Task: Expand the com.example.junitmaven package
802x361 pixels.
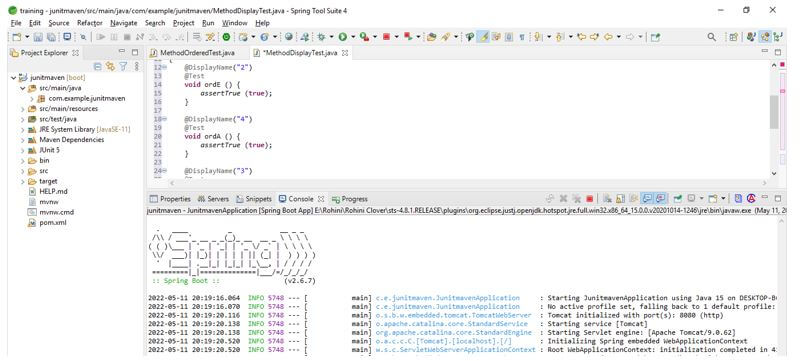Action: (32, 98)
